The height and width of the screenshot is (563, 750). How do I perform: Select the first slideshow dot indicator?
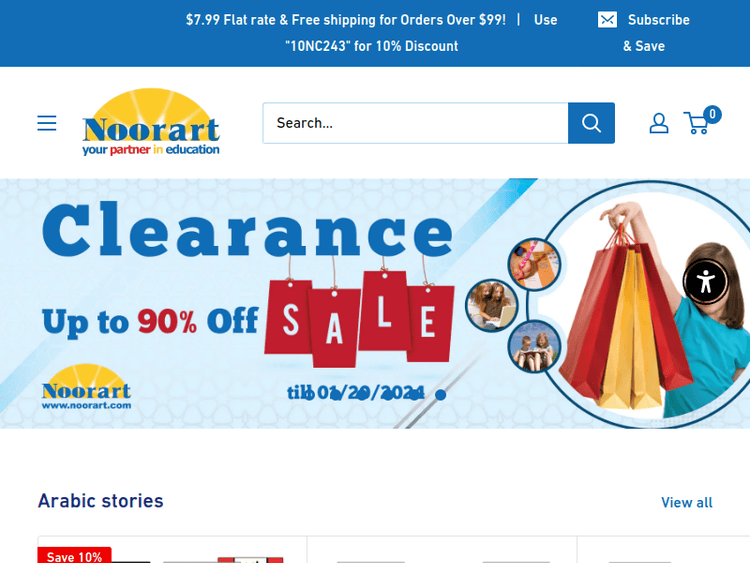(x=309, y=395)
